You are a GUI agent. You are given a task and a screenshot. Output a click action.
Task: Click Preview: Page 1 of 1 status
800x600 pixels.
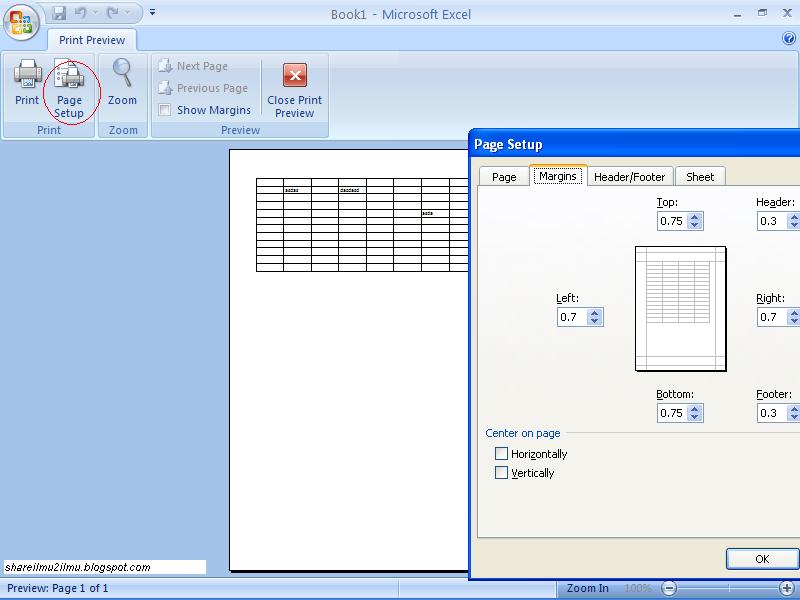coord(58,588)
